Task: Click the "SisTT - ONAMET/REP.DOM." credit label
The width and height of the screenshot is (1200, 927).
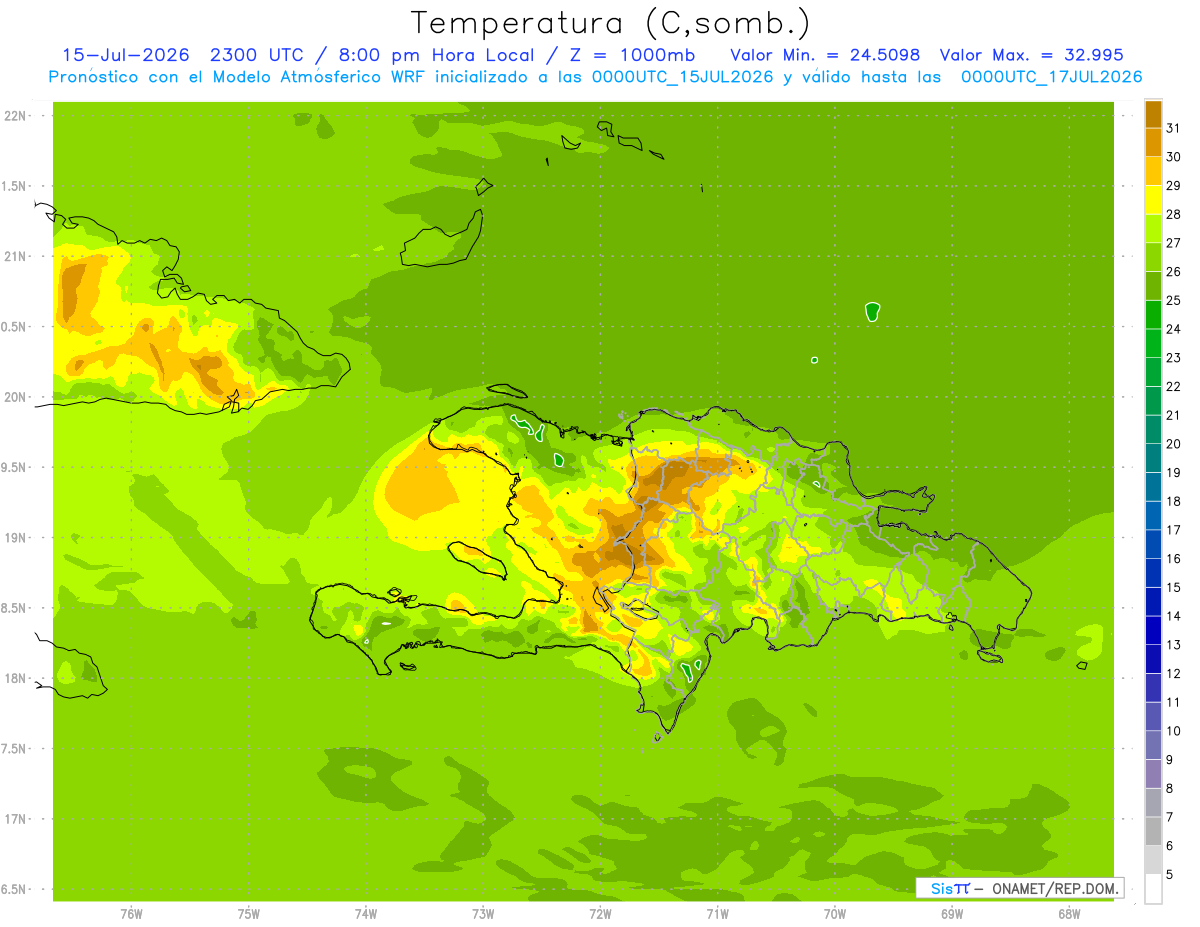Action: pos(1020,888)
